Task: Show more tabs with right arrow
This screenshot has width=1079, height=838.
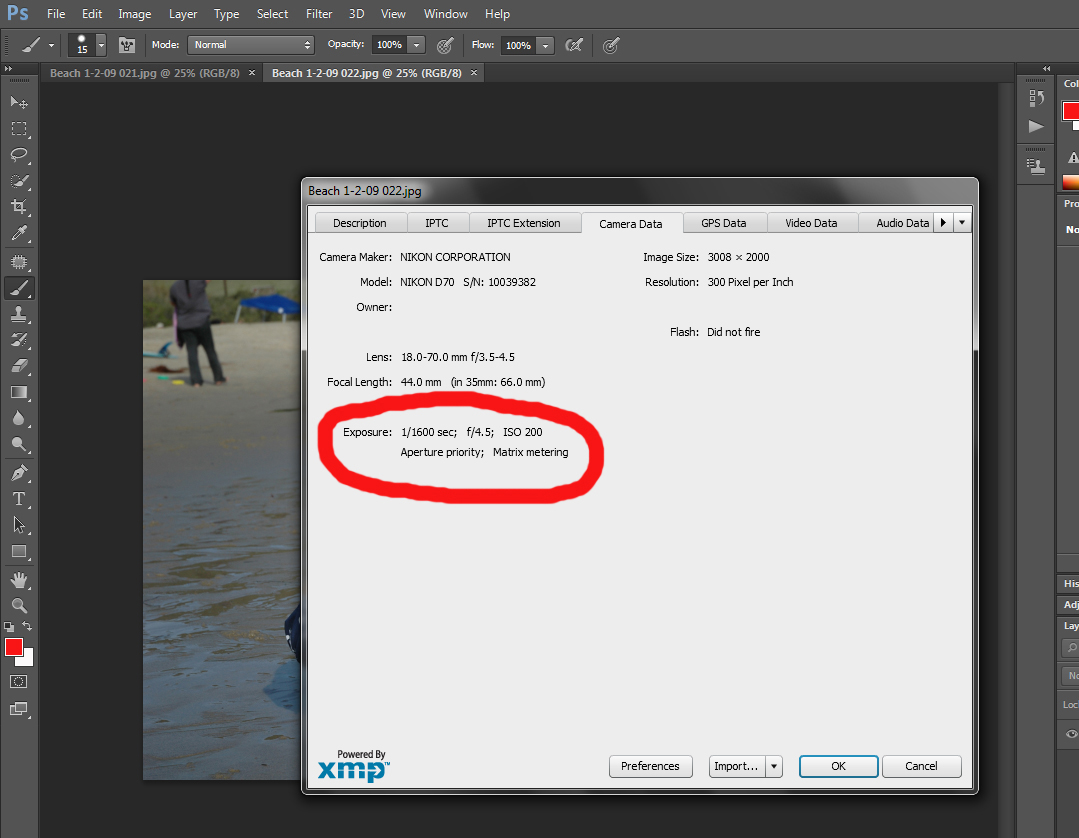Action: 943,222
